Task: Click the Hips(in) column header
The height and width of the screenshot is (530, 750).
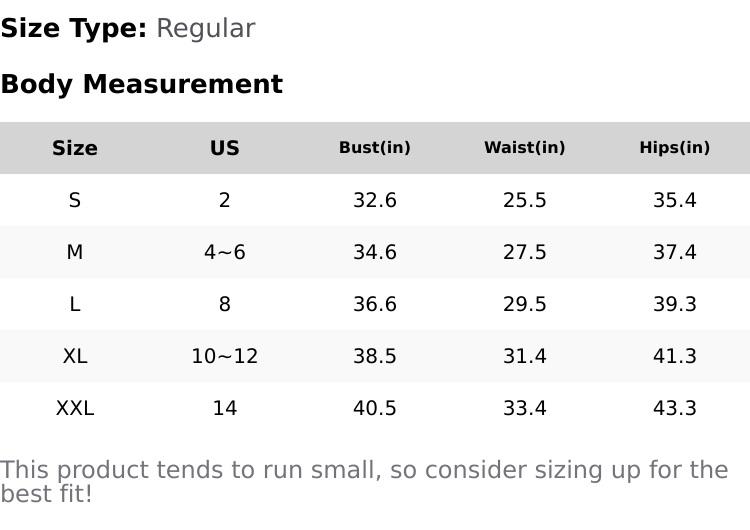Action: click(x=675, y=148)
